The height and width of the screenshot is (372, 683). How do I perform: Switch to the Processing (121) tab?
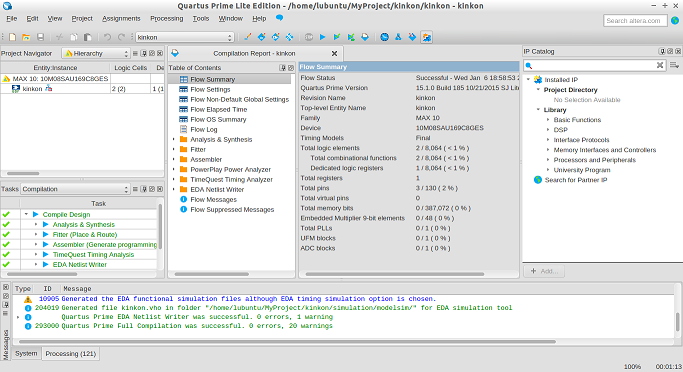click(71, 354)
